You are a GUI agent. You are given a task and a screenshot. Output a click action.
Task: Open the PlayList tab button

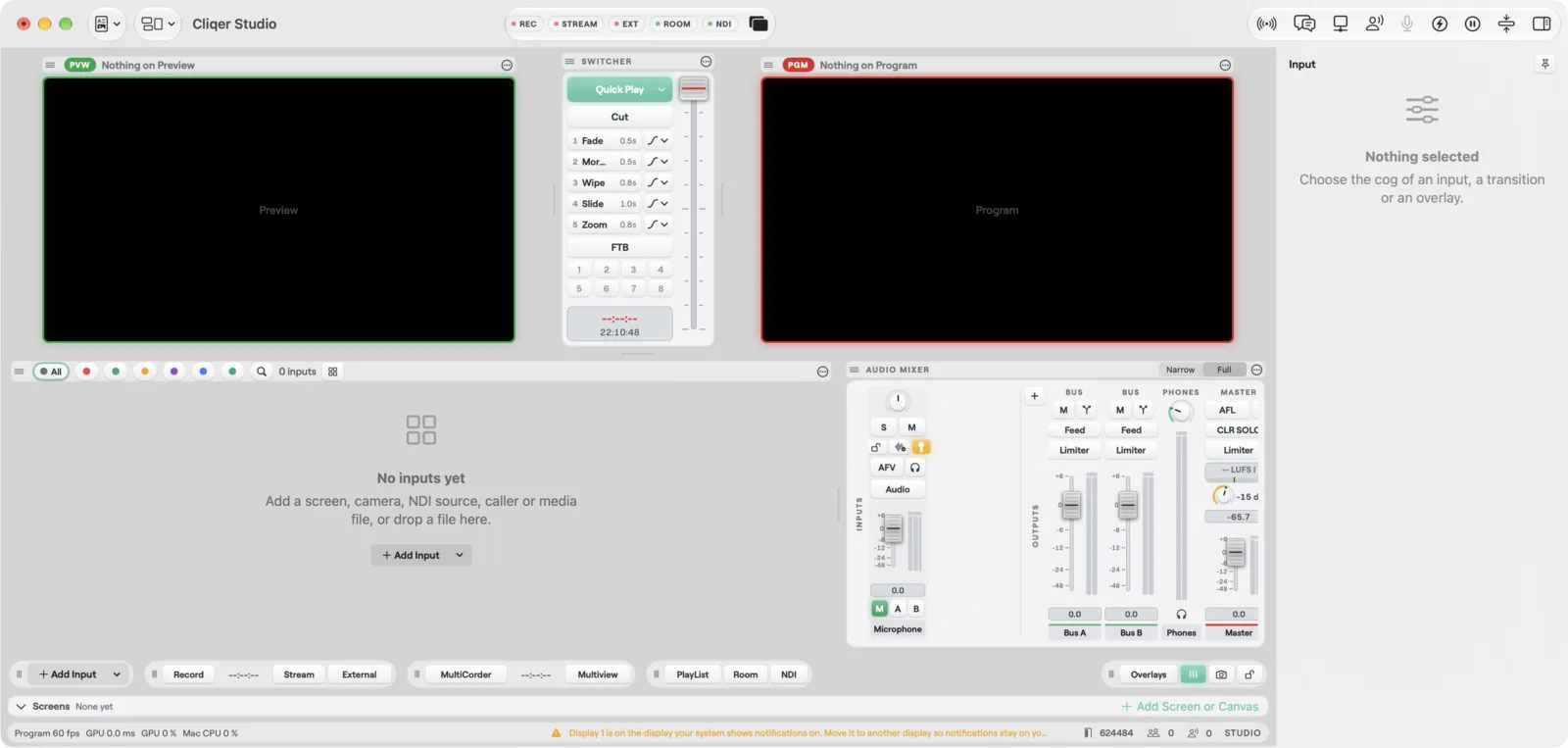(693, 674)
